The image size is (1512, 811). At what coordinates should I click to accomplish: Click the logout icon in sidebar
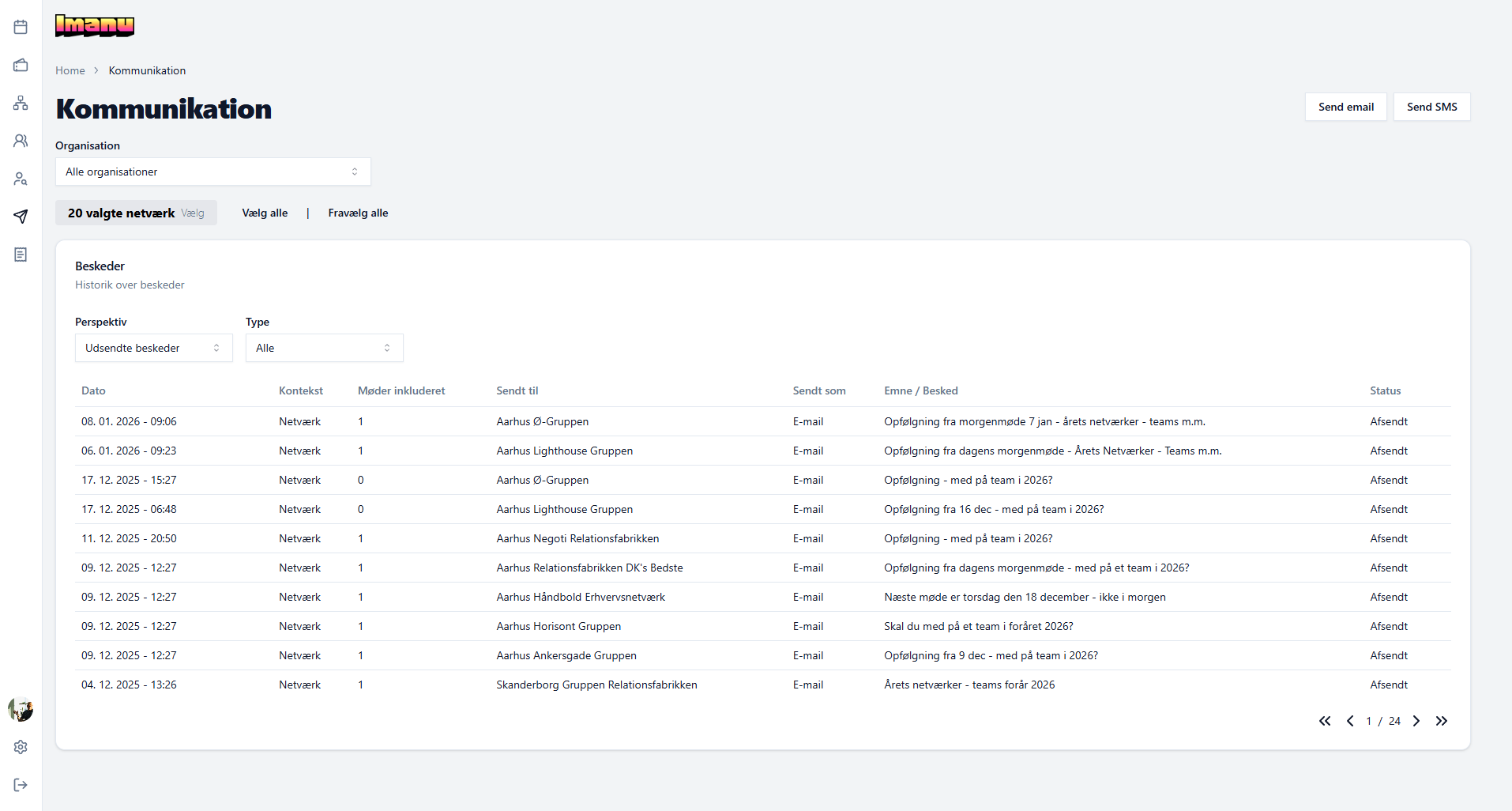click(21, 785)
